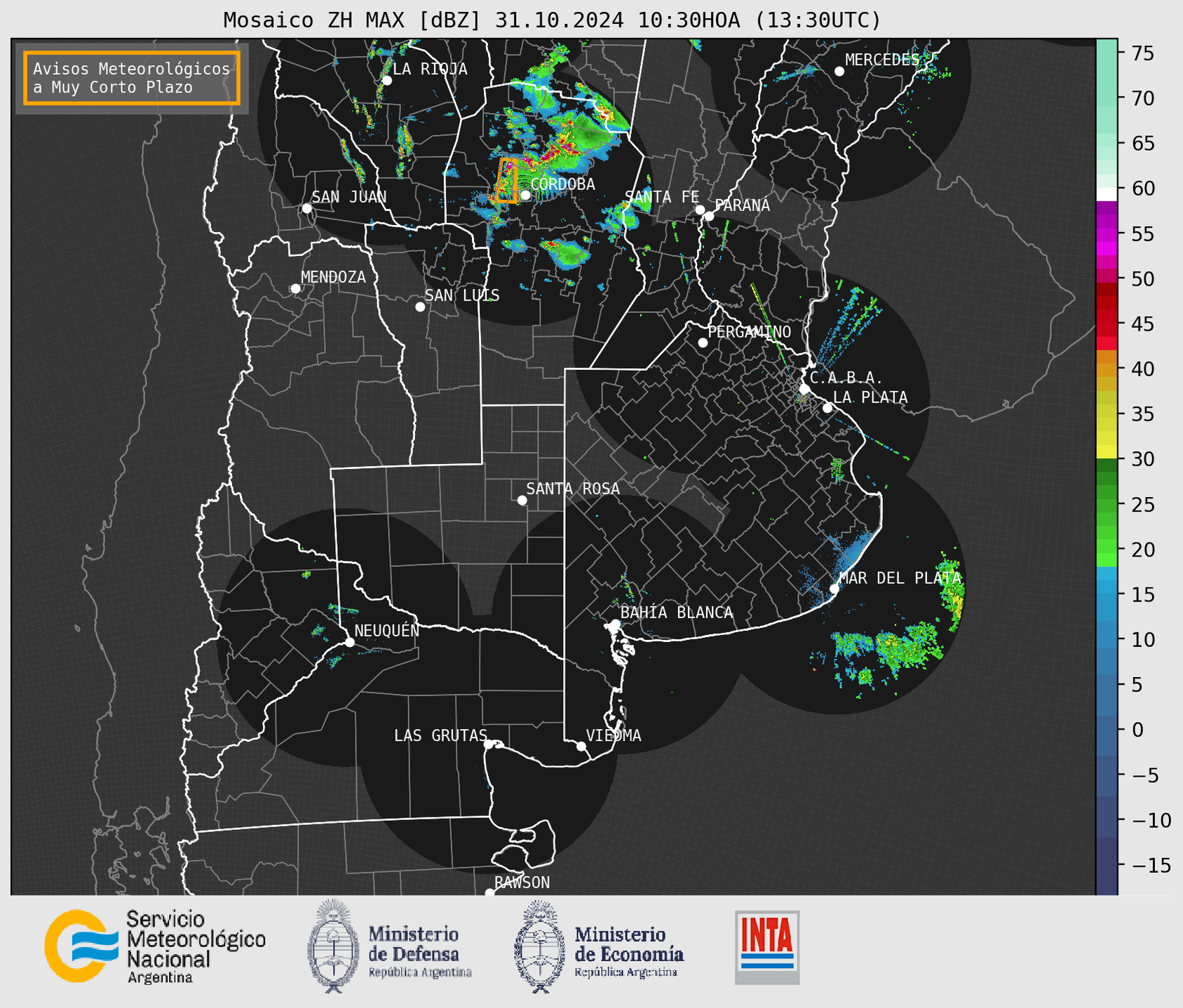Select the C.A.B.A. city marker
This screenshot has height=1008, width=1183.
pos(805,389)
